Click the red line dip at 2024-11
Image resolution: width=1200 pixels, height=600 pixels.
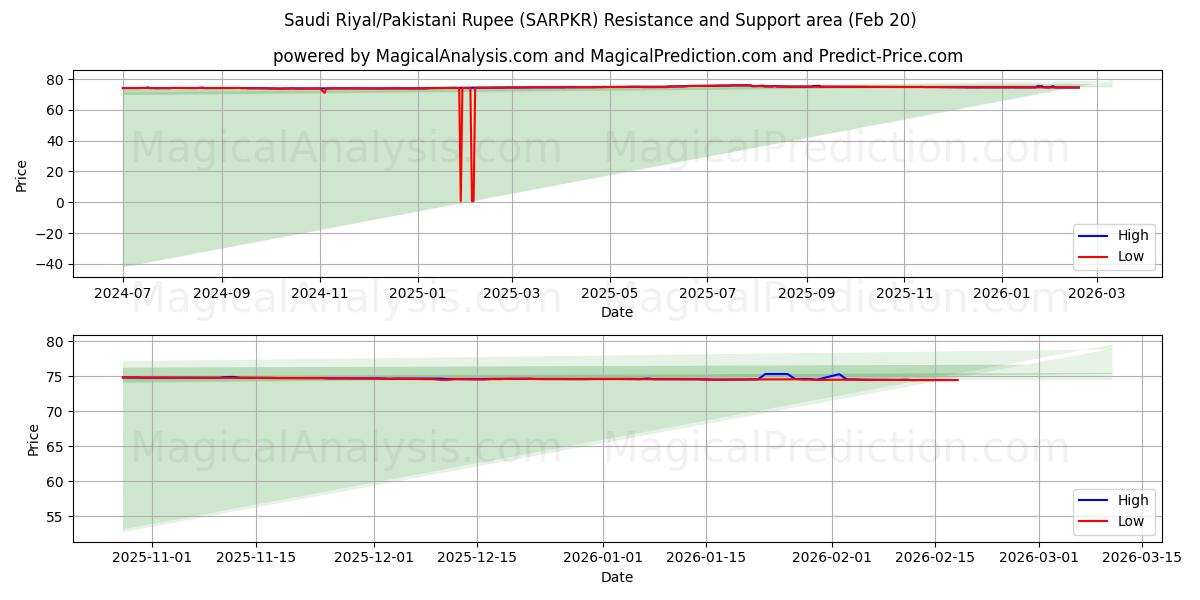click(x=322, y=92)
